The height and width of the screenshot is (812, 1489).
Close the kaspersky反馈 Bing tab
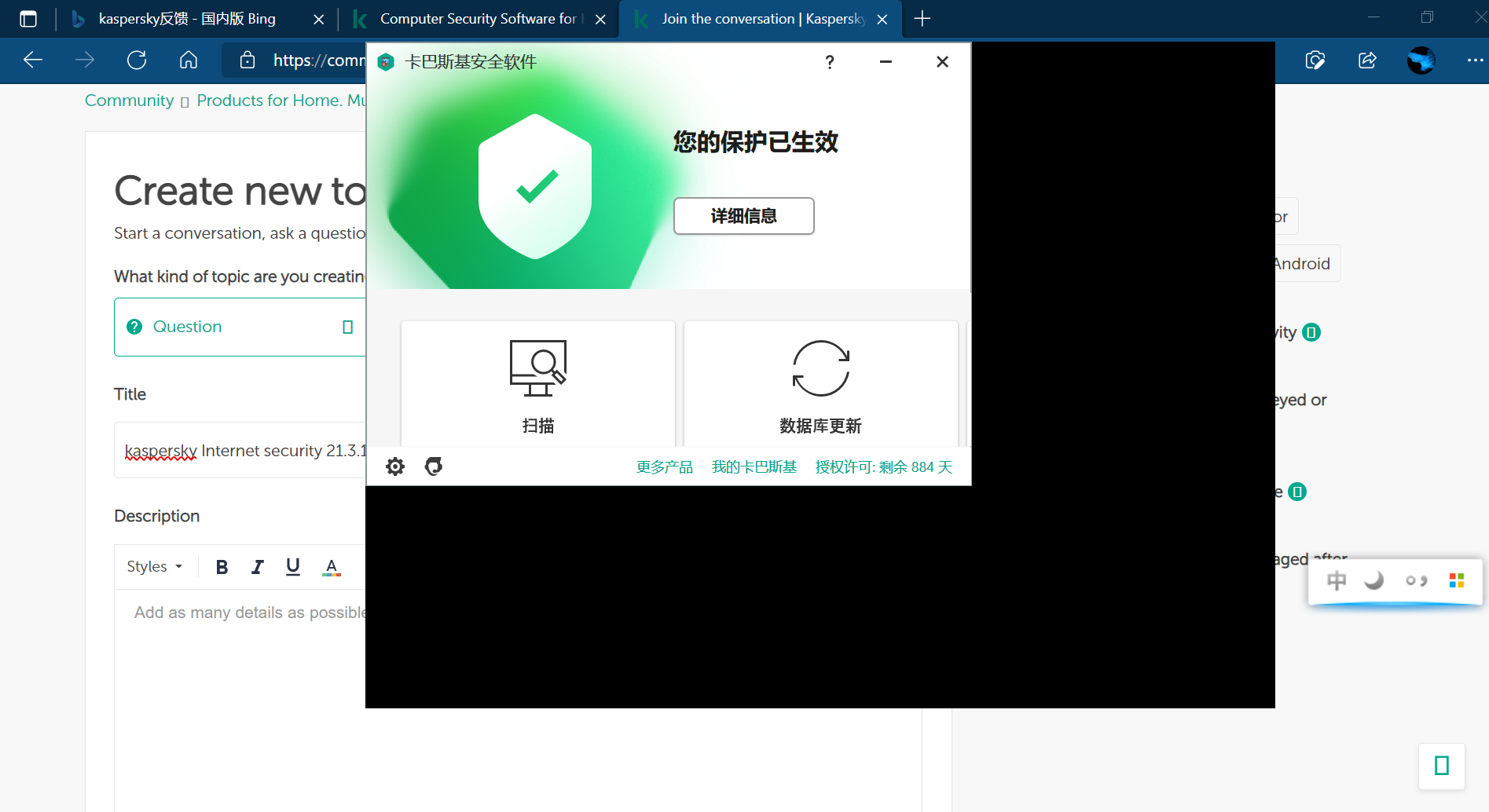(x=319, y=19)
